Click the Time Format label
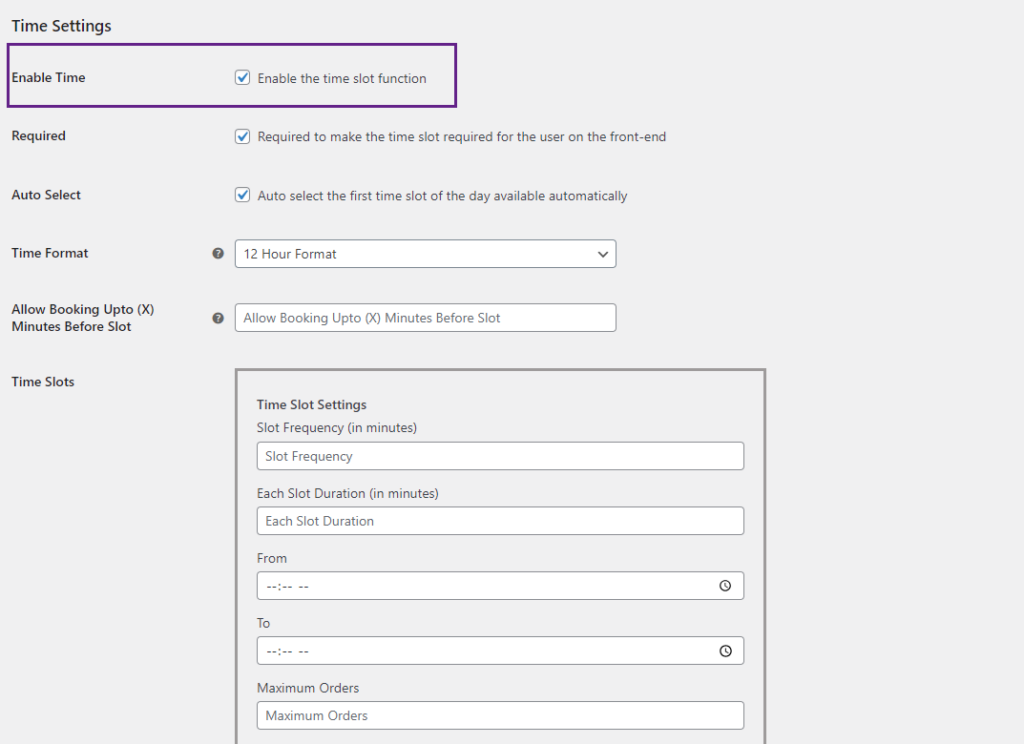Image resolution: width=1024 pixels, height=744 pixels. (50, 253)
